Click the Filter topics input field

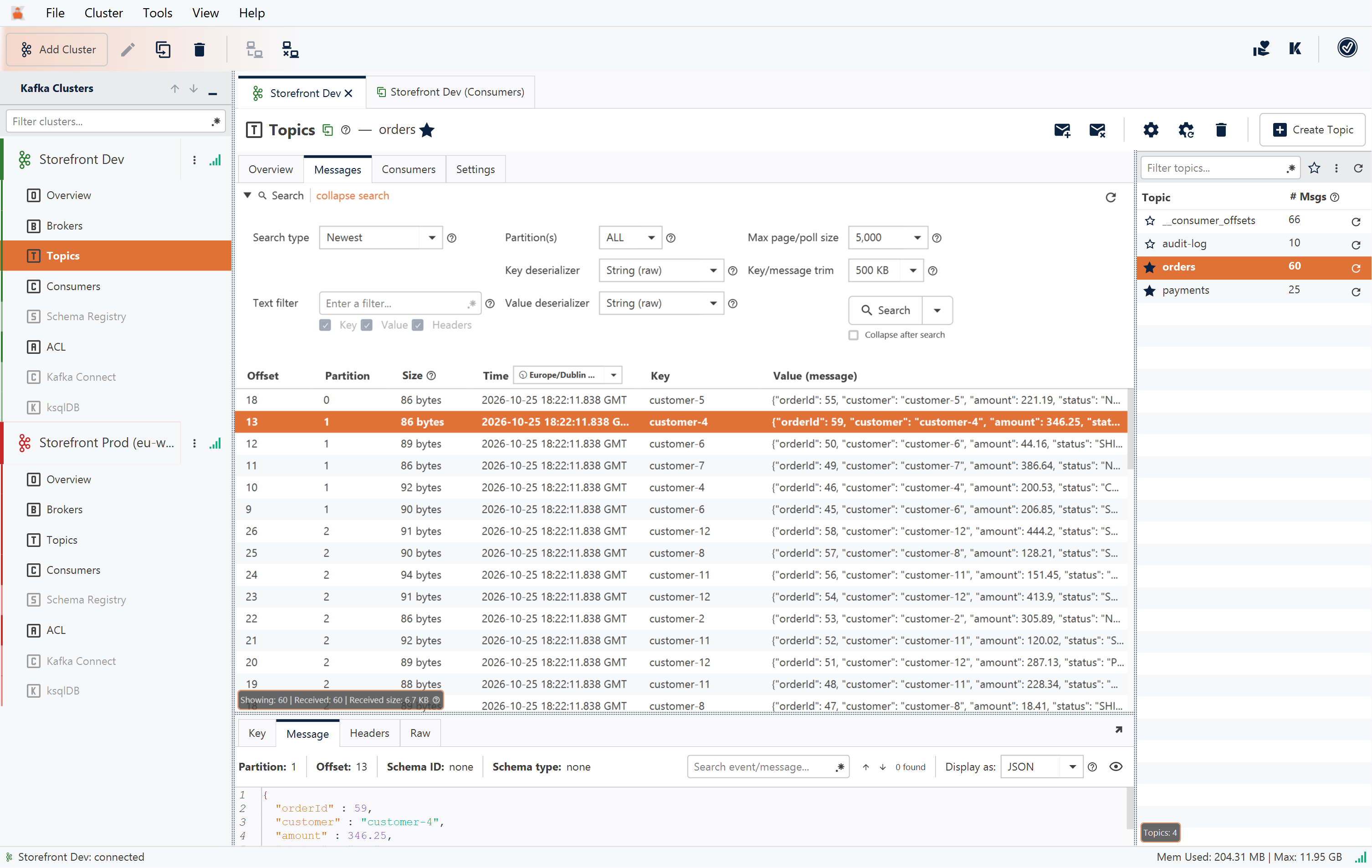1220,168
